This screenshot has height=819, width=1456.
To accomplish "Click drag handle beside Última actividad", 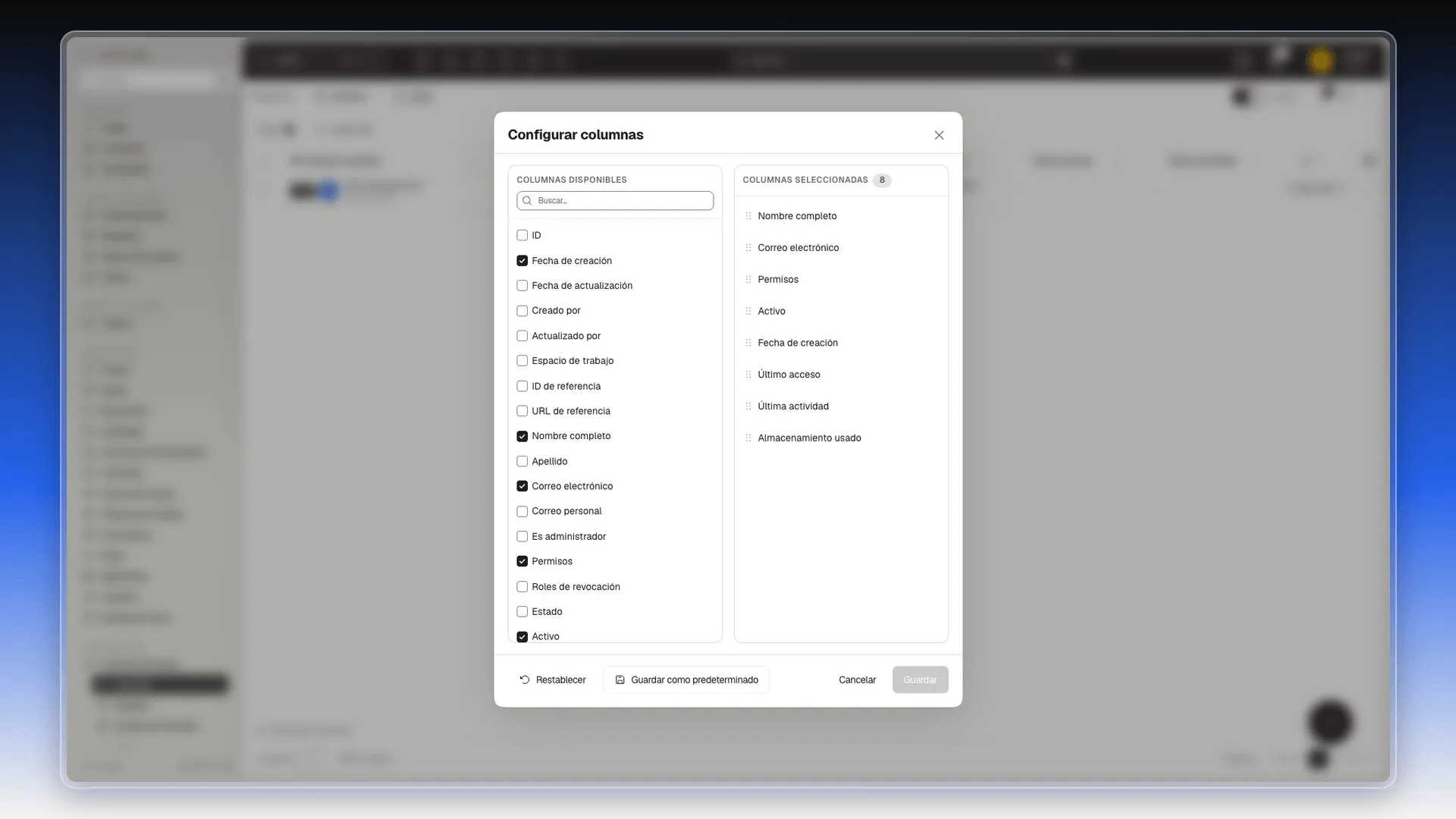I will coord(748,406).
